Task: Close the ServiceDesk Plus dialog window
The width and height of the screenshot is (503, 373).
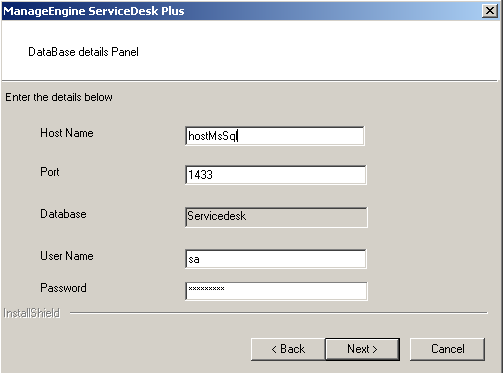Action: pos(490,11)
